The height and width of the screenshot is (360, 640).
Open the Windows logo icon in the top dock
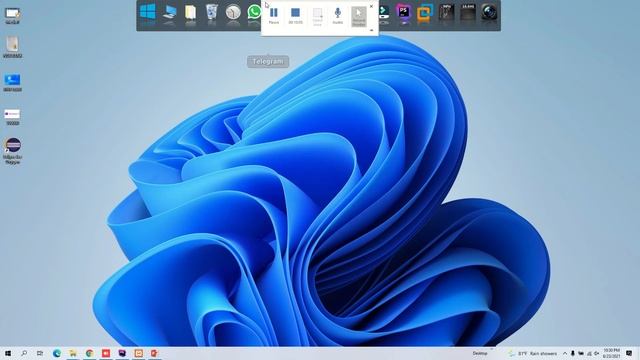[147, 13]
